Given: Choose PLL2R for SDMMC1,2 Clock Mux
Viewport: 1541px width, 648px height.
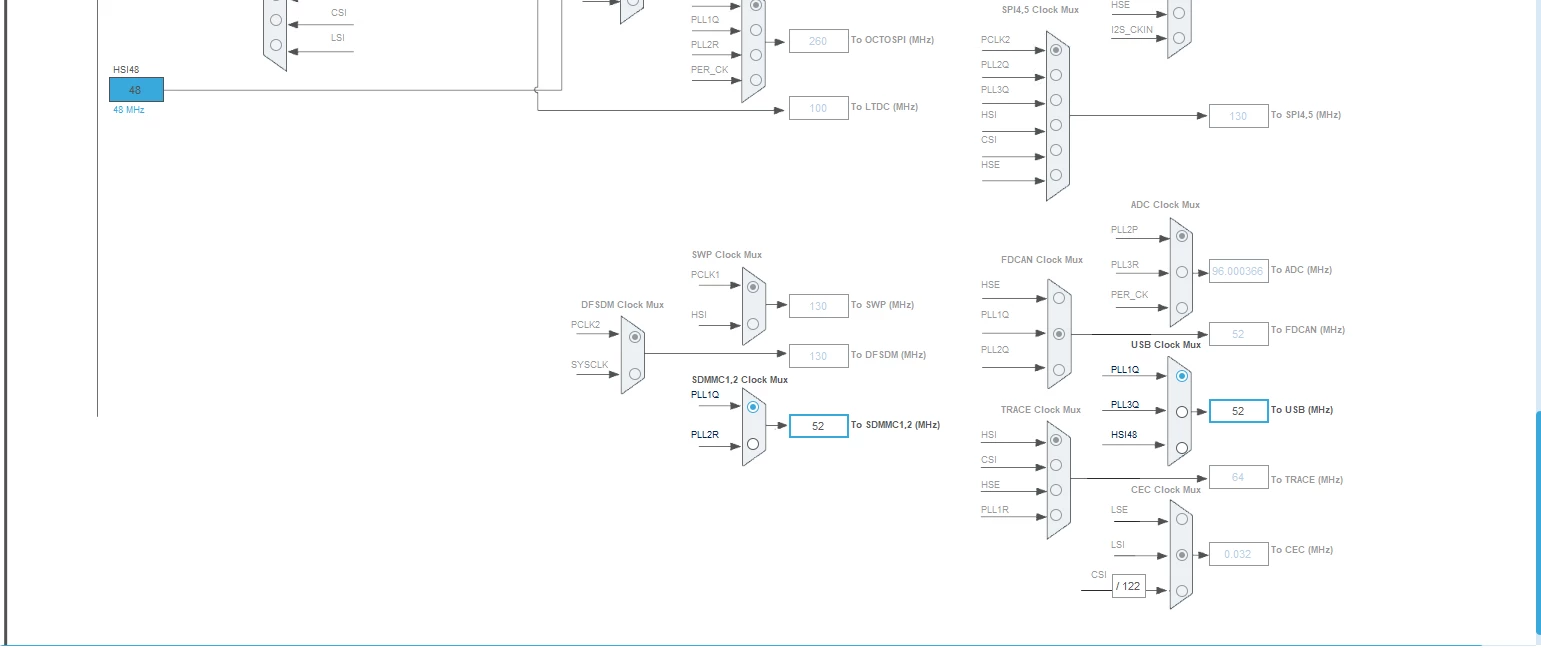Looking at the screenshot, I should click(x=753, y=444).
